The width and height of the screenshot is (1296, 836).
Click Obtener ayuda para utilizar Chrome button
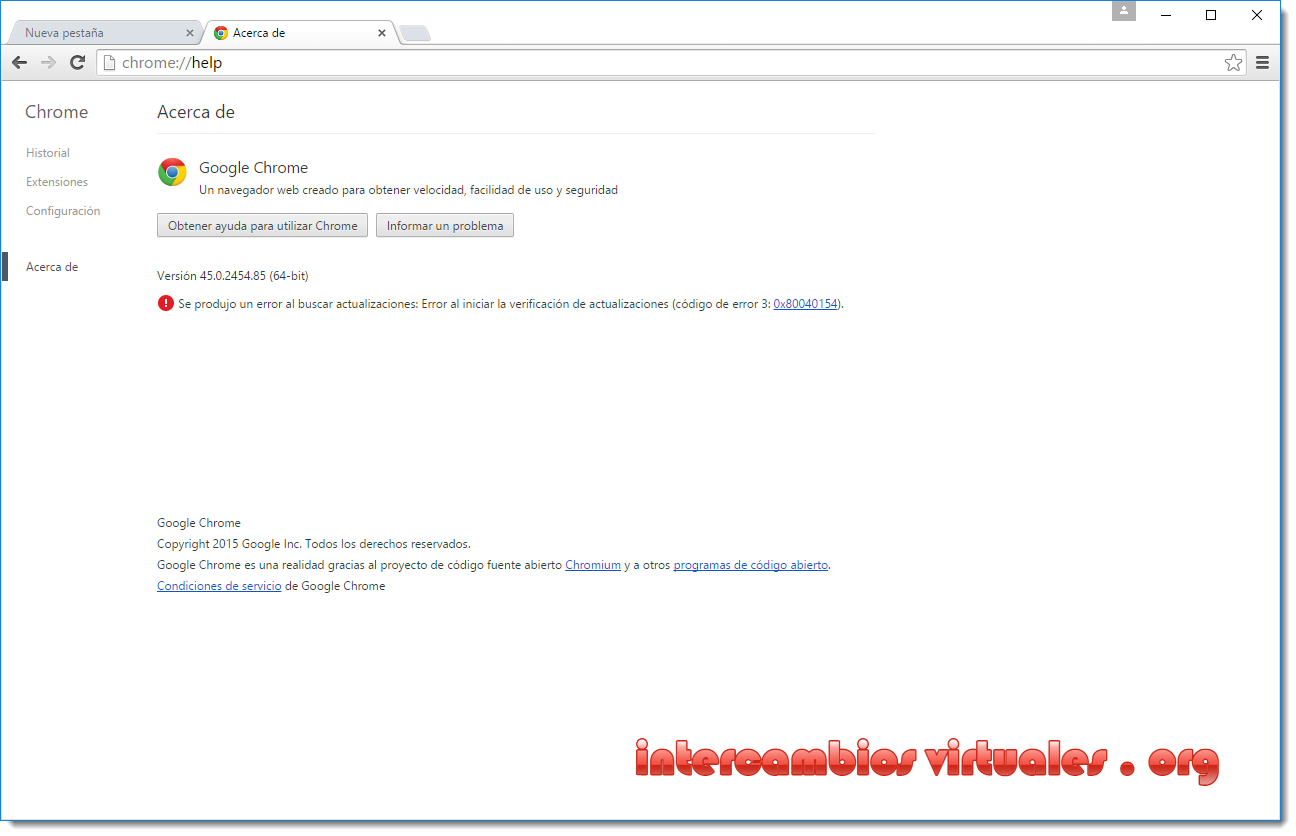(x=263, y=226)
